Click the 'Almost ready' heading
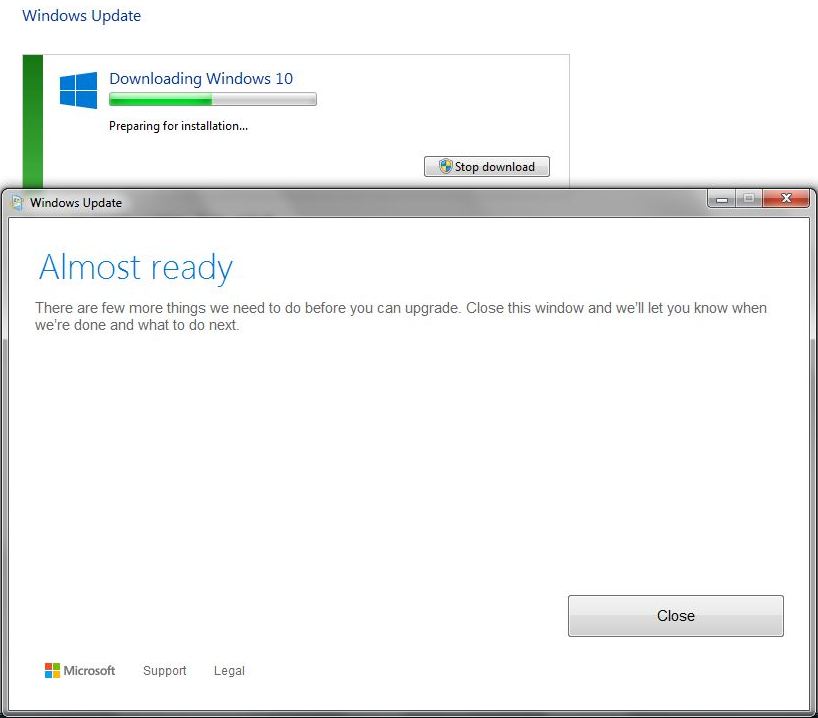This screenshot has height=718, width=818. [136, 268]
